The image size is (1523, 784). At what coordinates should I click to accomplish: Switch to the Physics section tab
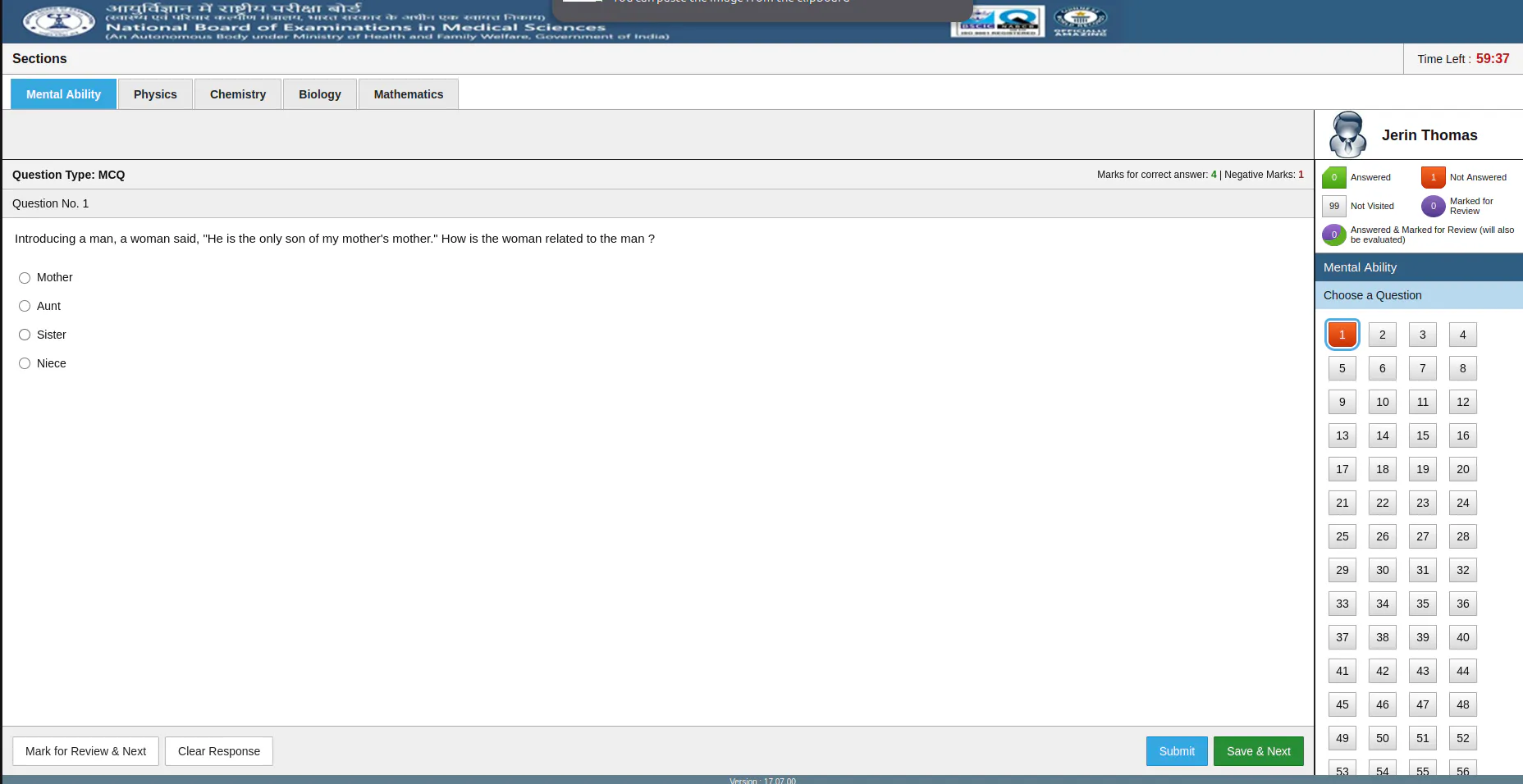click(155, 94)
